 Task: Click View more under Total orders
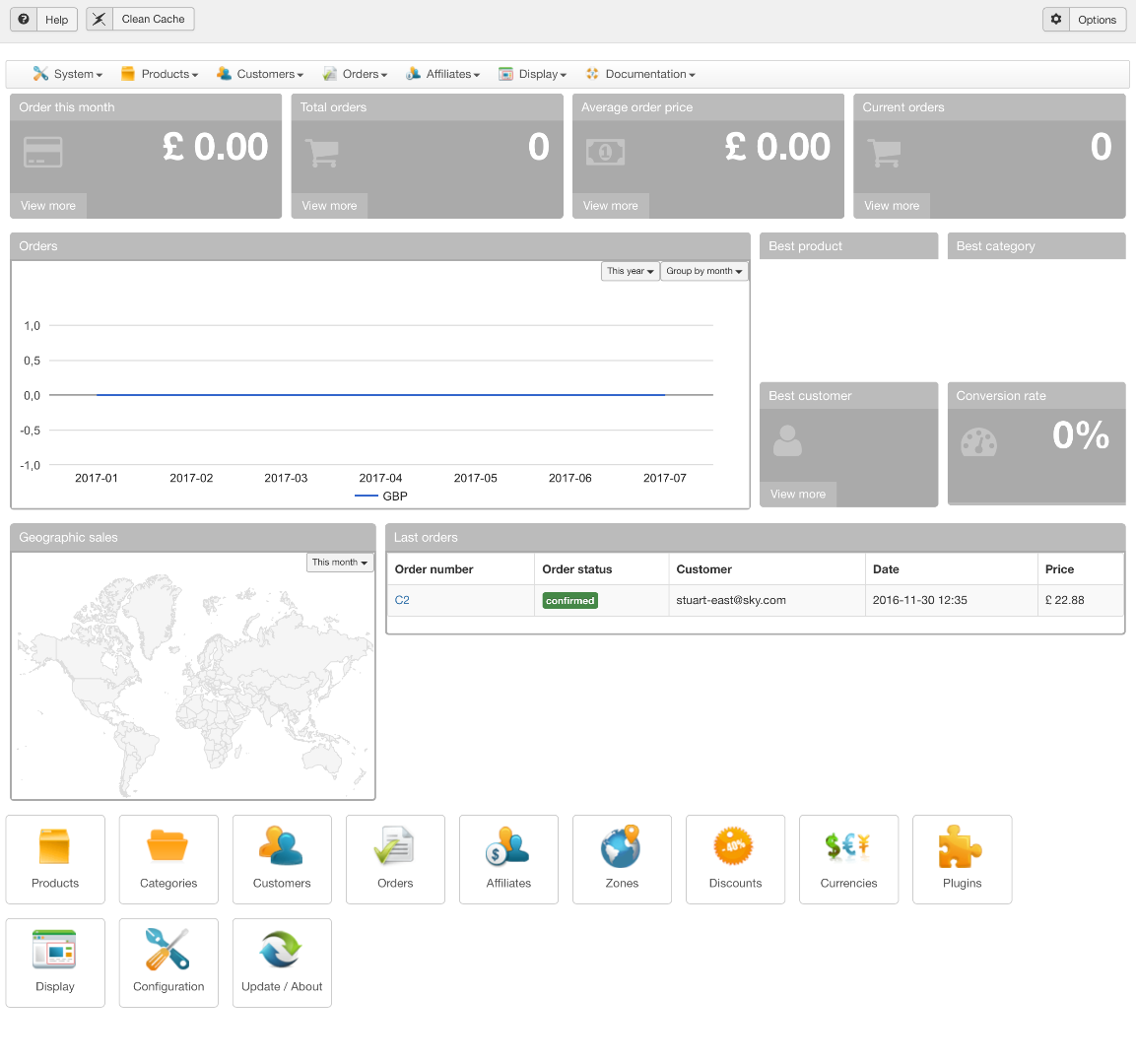pos(329,206)
